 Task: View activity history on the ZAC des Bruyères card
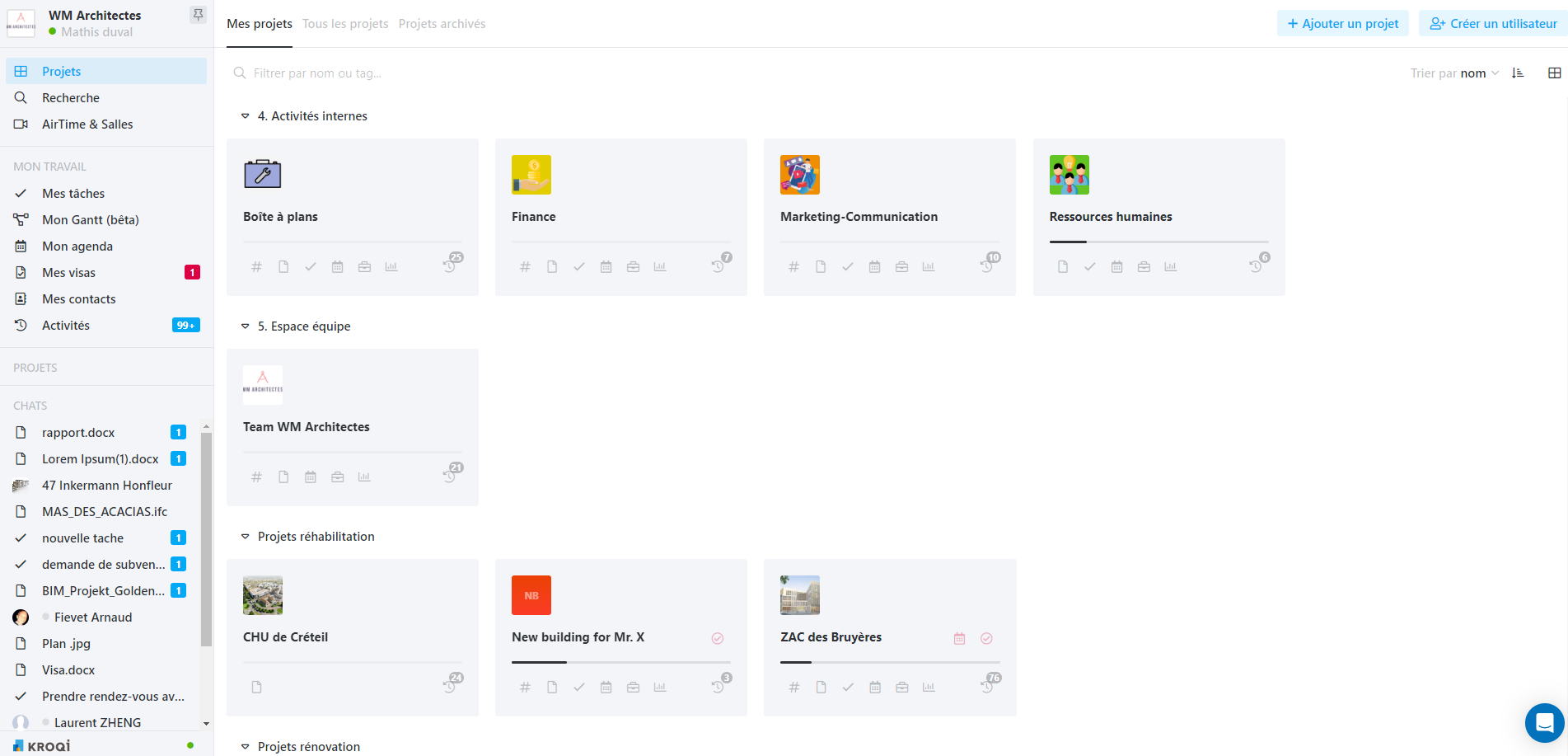[x=987, y=686]
